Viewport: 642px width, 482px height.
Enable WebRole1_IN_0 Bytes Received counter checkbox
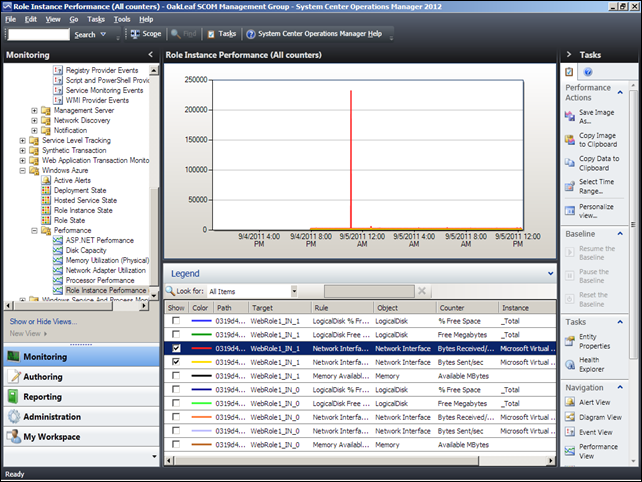point(176,416)
